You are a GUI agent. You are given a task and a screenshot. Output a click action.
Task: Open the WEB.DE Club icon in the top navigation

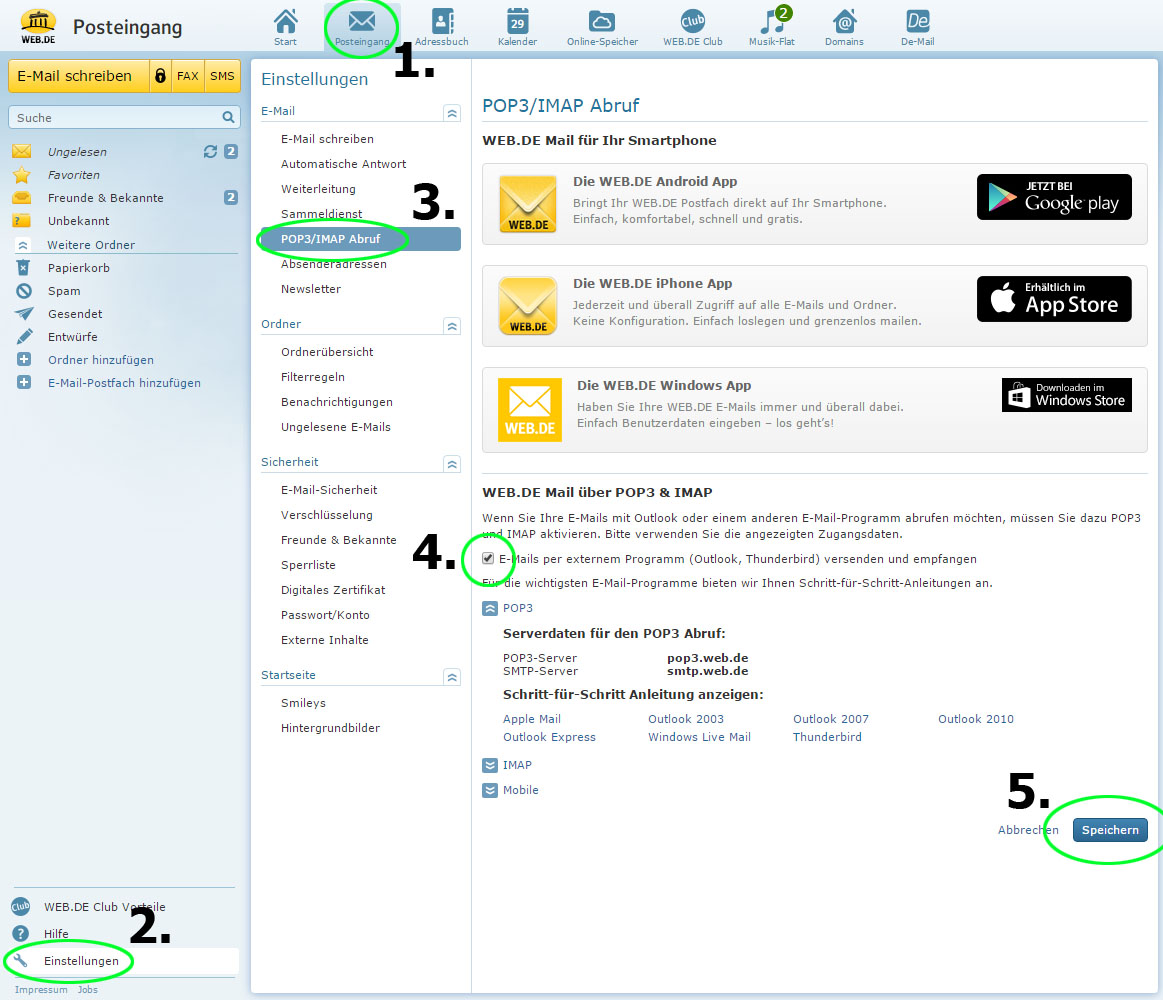point(693,21)
